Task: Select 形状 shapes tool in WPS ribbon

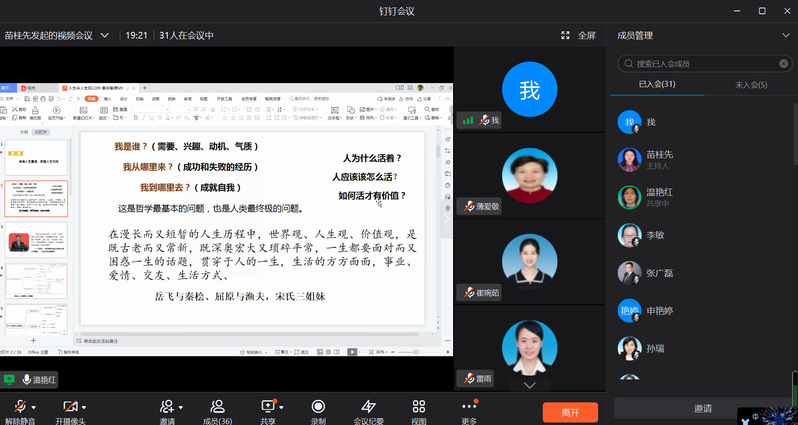Action: pyautogui.click(x=350, y=113)
